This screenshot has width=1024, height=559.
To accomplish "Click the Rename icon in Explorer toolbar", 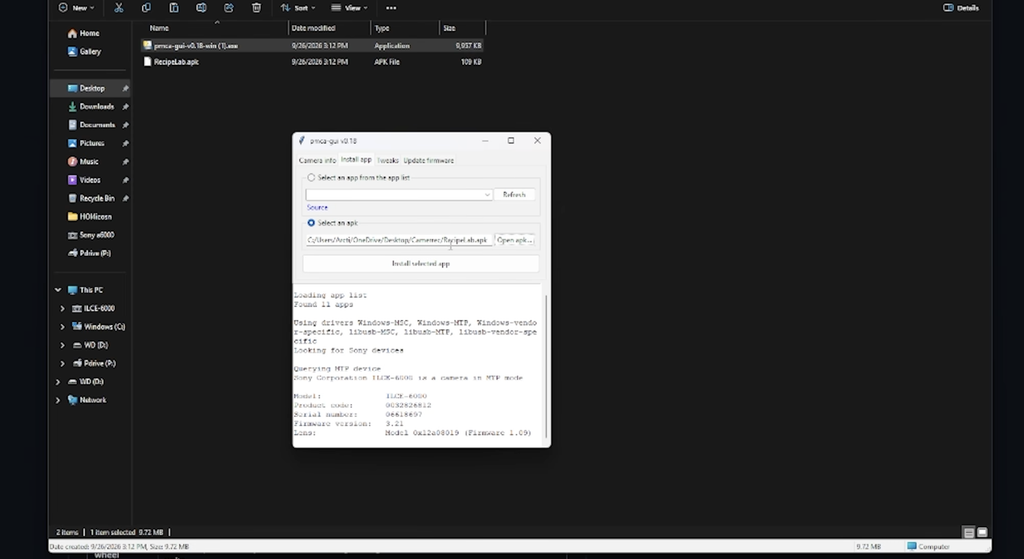I will pyautogui.click(x=201, y=8).
